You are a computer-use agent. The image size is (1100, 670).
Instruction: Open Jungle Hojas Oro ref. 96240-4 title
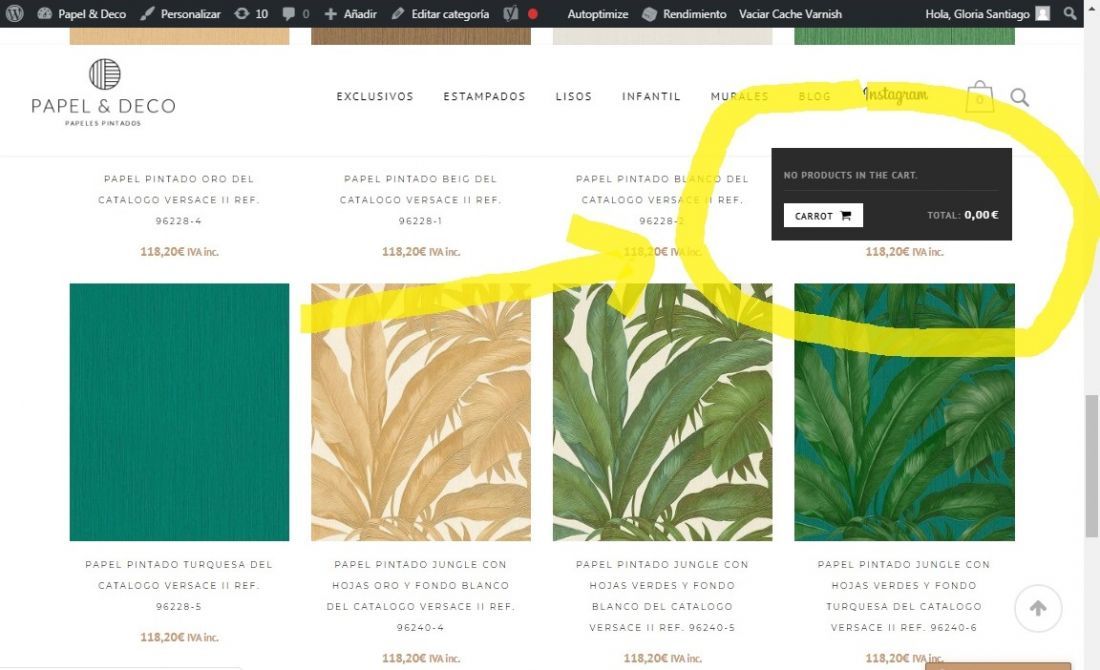tap(420, 596)
